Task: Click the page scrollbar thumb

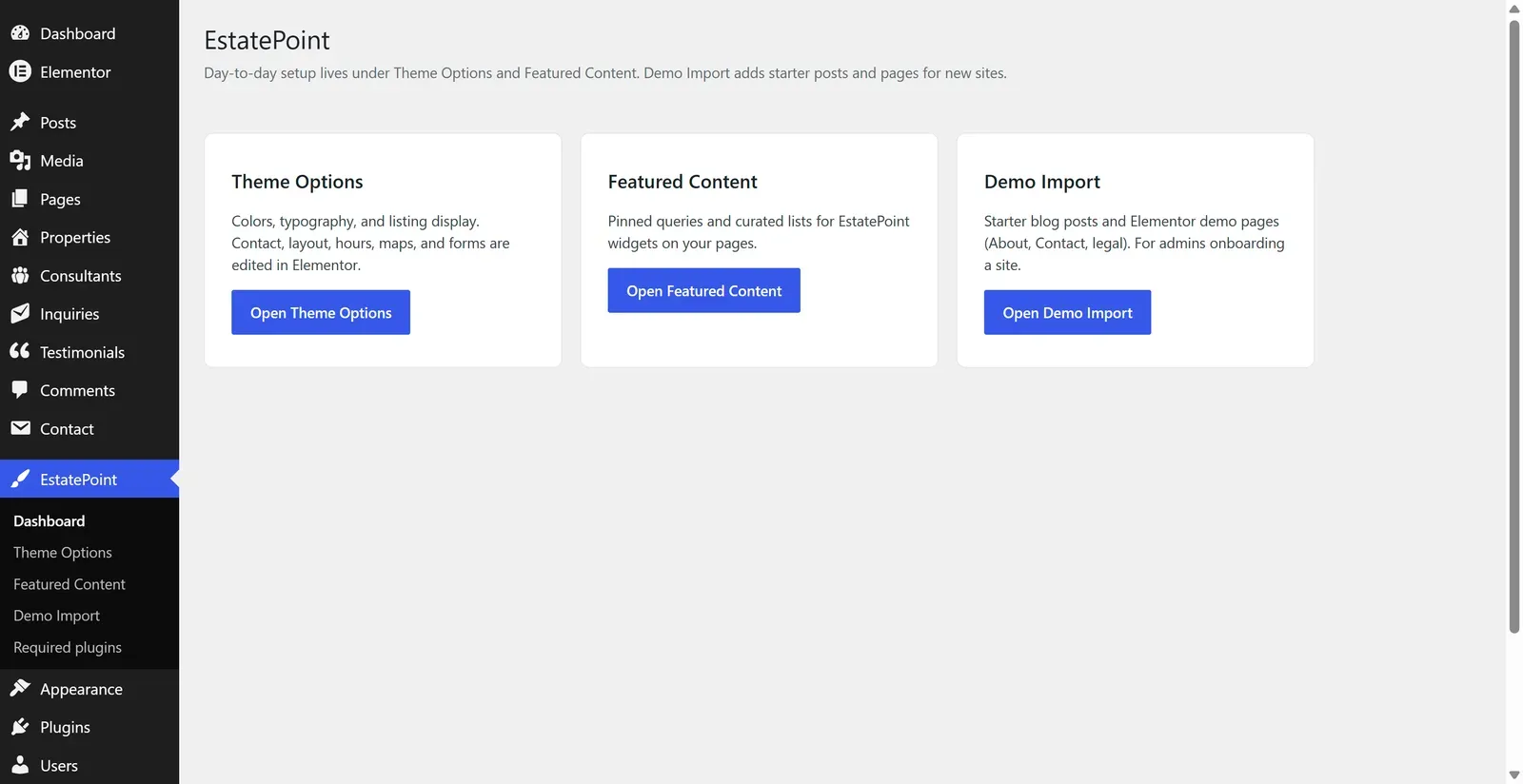Action: click(1514, 326)
